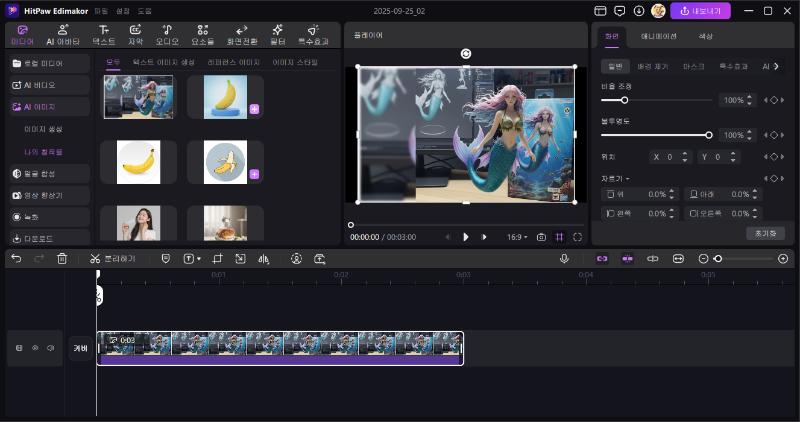Select the crop tool in timeline toolbar
The height and width of the screenshot is (422, 800).
coord(217,259)
